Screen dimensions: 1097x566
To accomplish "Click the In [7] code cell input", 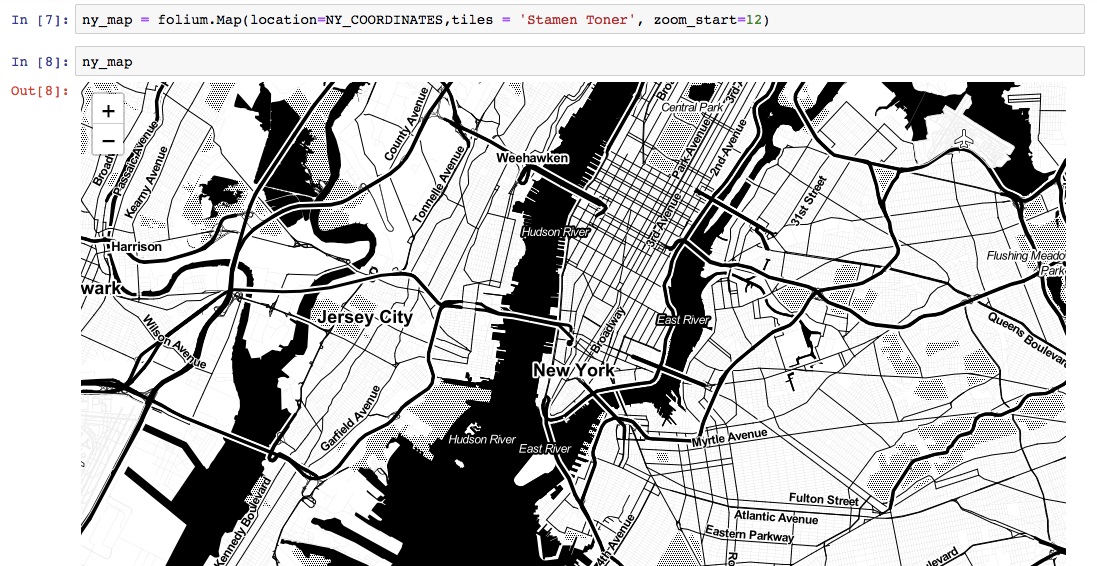I will pyautogui.click(x=579, y=20).
